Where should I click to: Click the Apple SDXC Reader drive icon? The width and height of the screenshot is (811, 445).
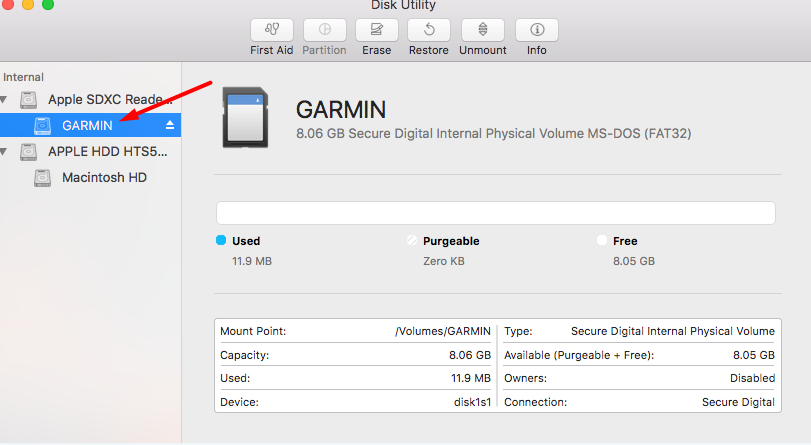pos(28,99)
